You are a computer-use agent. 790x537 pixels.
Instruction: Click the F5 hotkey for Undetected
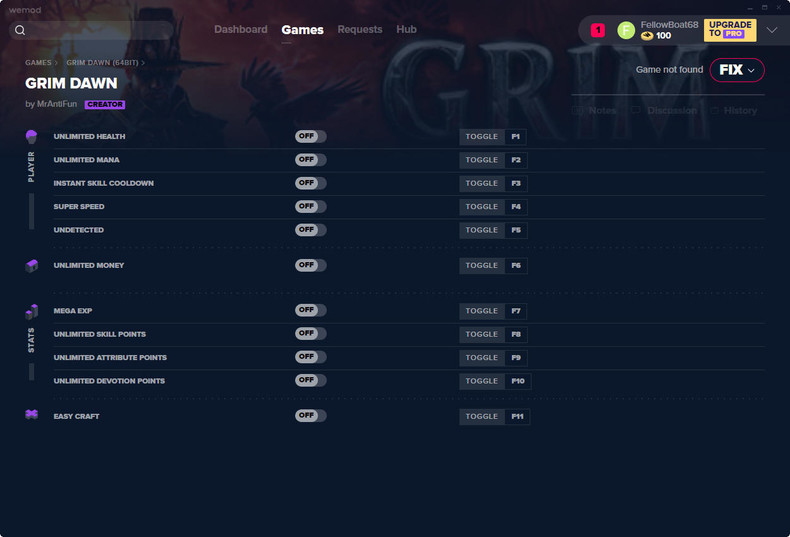515,230
